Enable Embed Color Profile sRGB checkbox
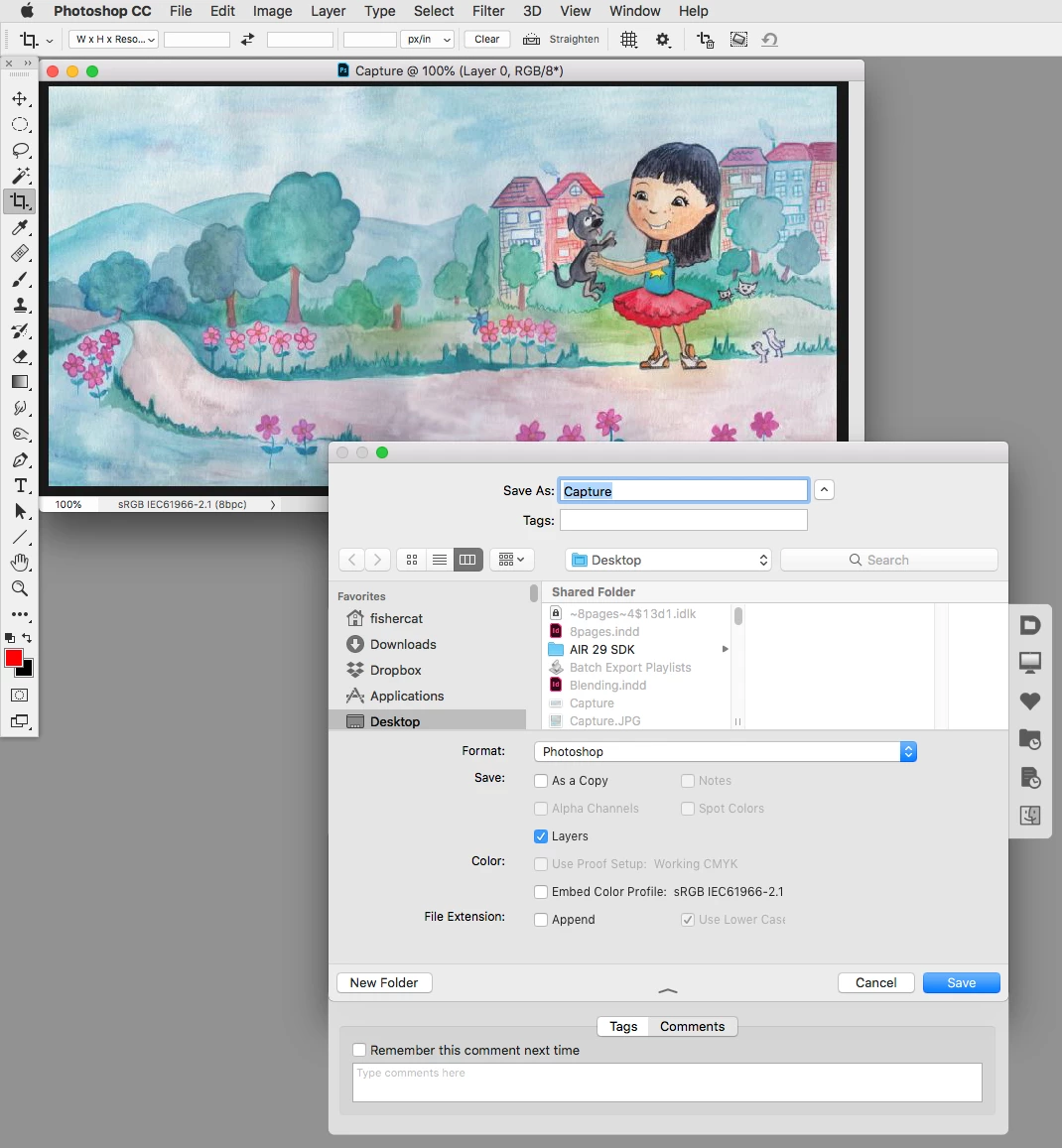Screen dimensions: 1062x1148 coord(541,892)
